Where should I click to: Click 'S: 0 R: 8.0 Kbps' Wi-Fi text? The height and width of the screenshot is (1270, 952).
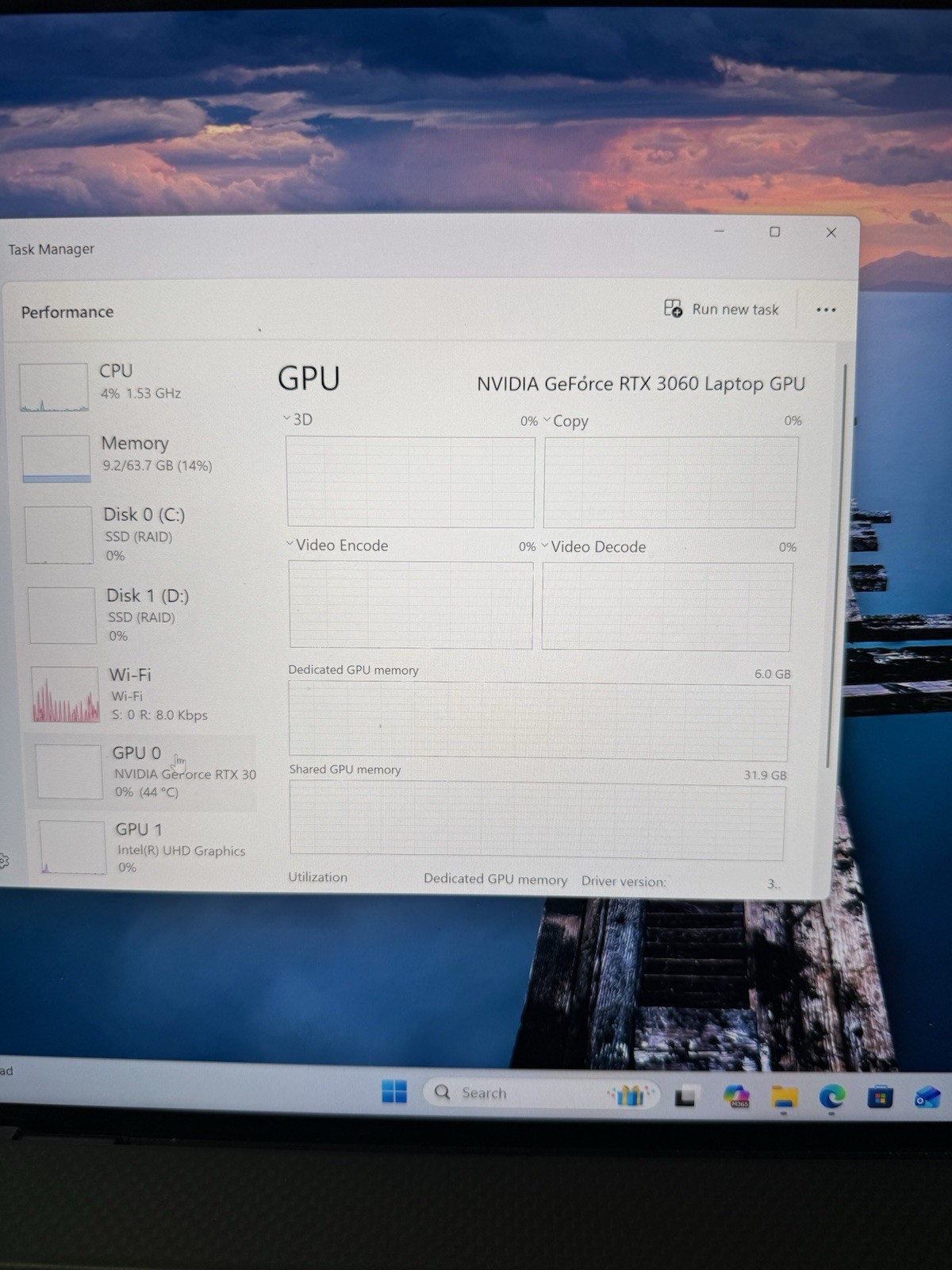pyautogui.click(x=159, y=715)
